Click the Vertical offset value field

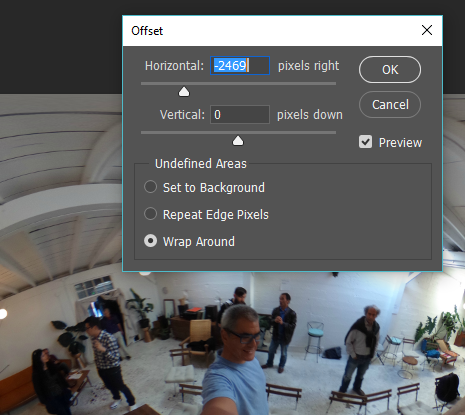[x=240, y=114]
